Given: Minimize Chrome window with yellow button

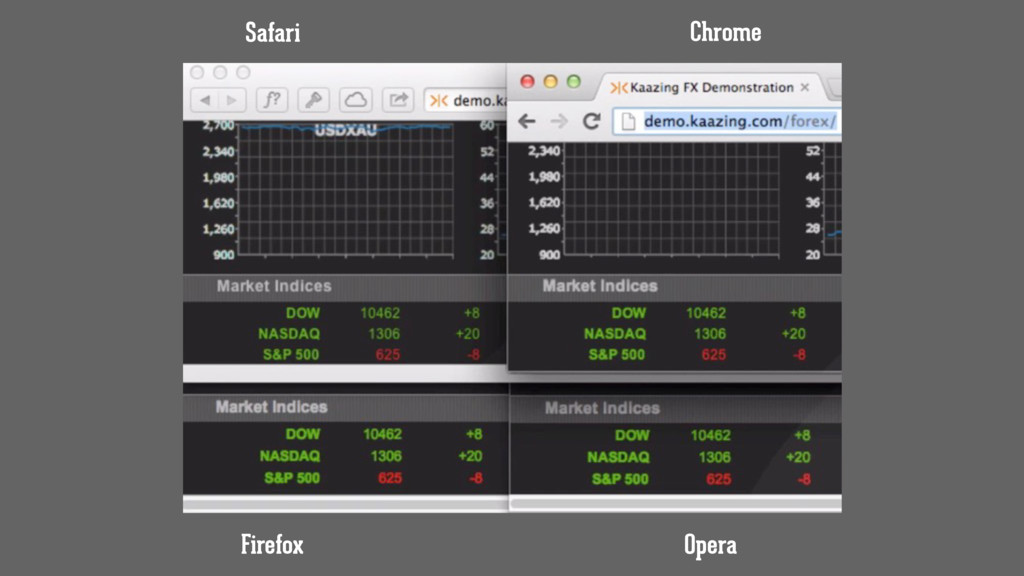Looking at the screenshot, I should [551, 81].
